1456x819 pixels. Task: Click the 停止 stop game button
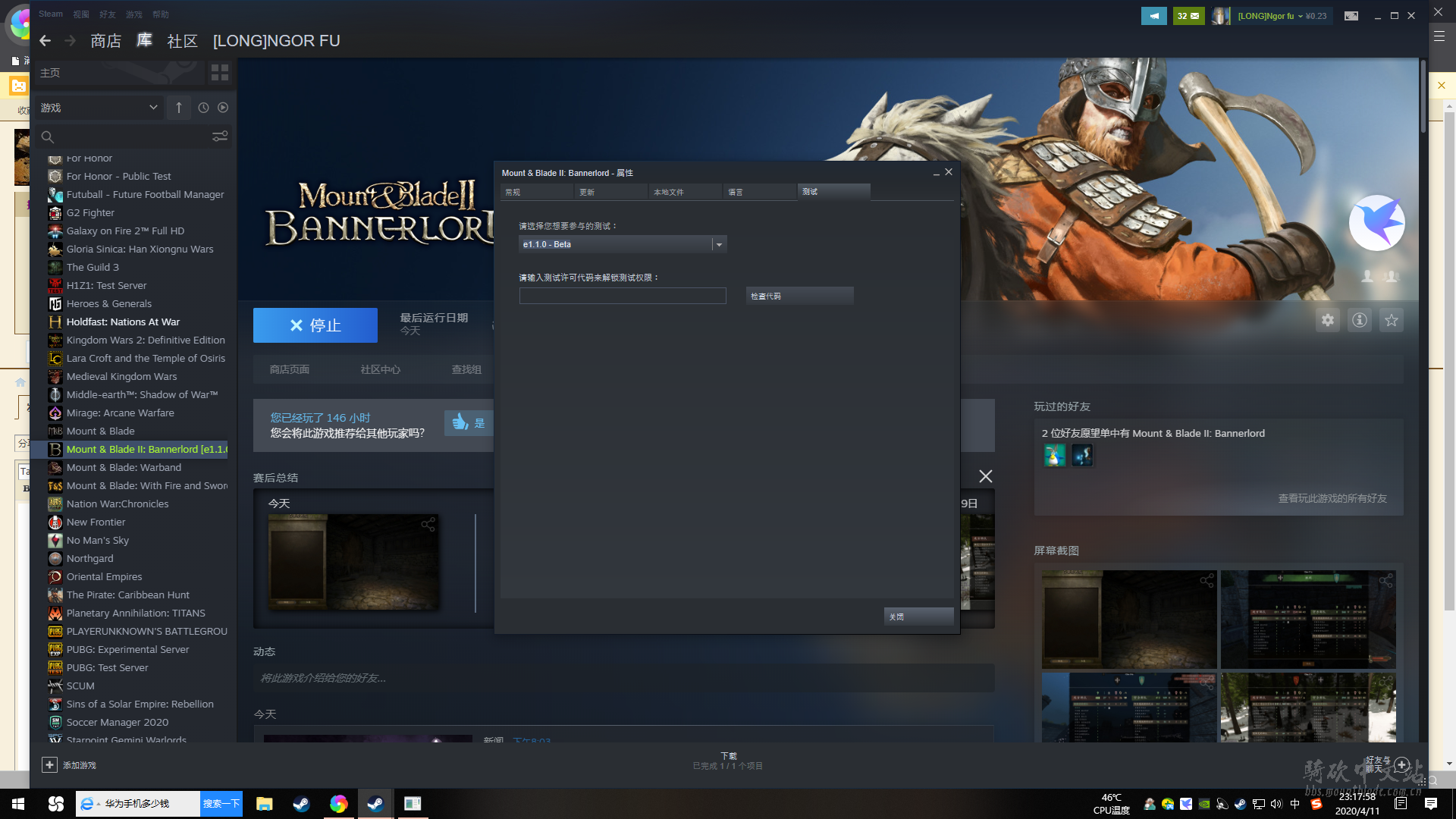pos(315,325)
